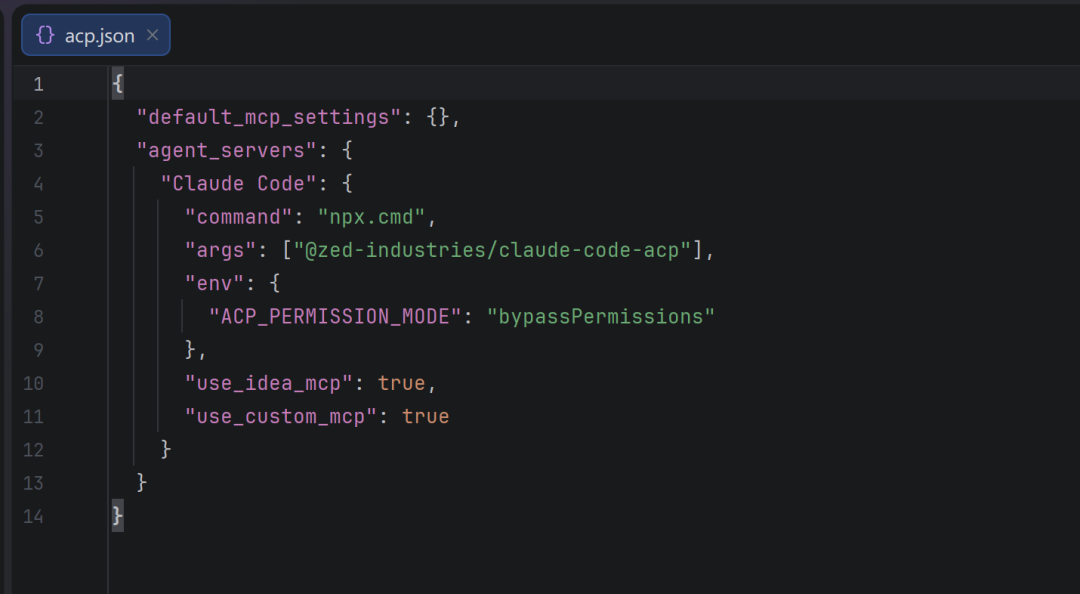
Task: Click the "ACP_PERMISSION_MODE" key
Action: tap(335, 317)
